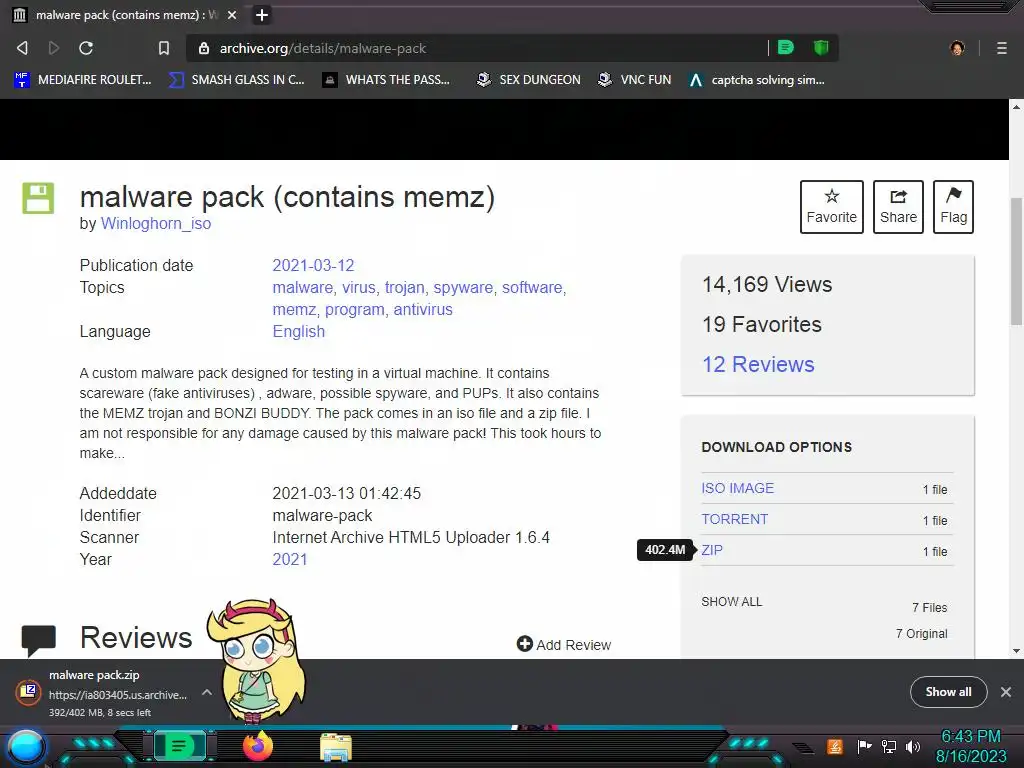The height and width of the screenshot is (768, 1024).
Task: Open the malware pack.zip download item
Action: pyautogui.click(x=101, y=693)
